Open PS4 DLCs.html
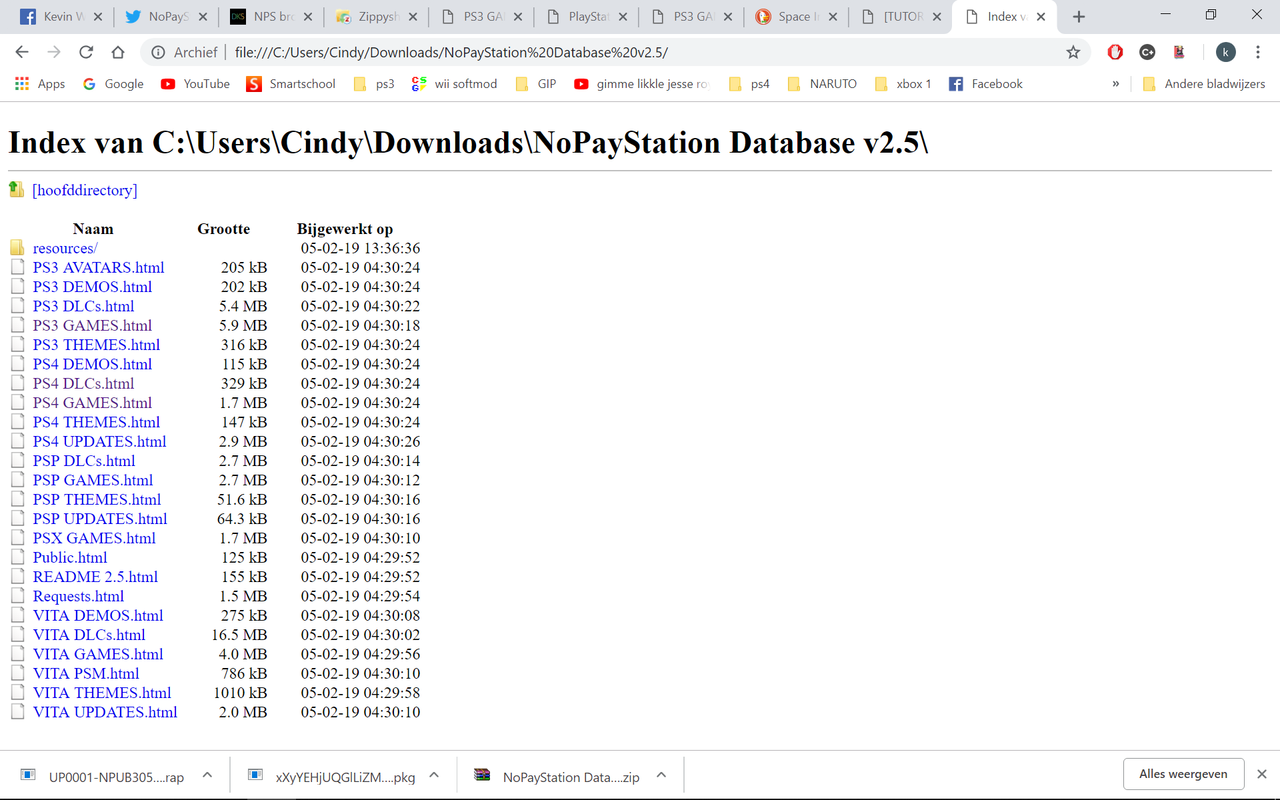 (83, 383)
